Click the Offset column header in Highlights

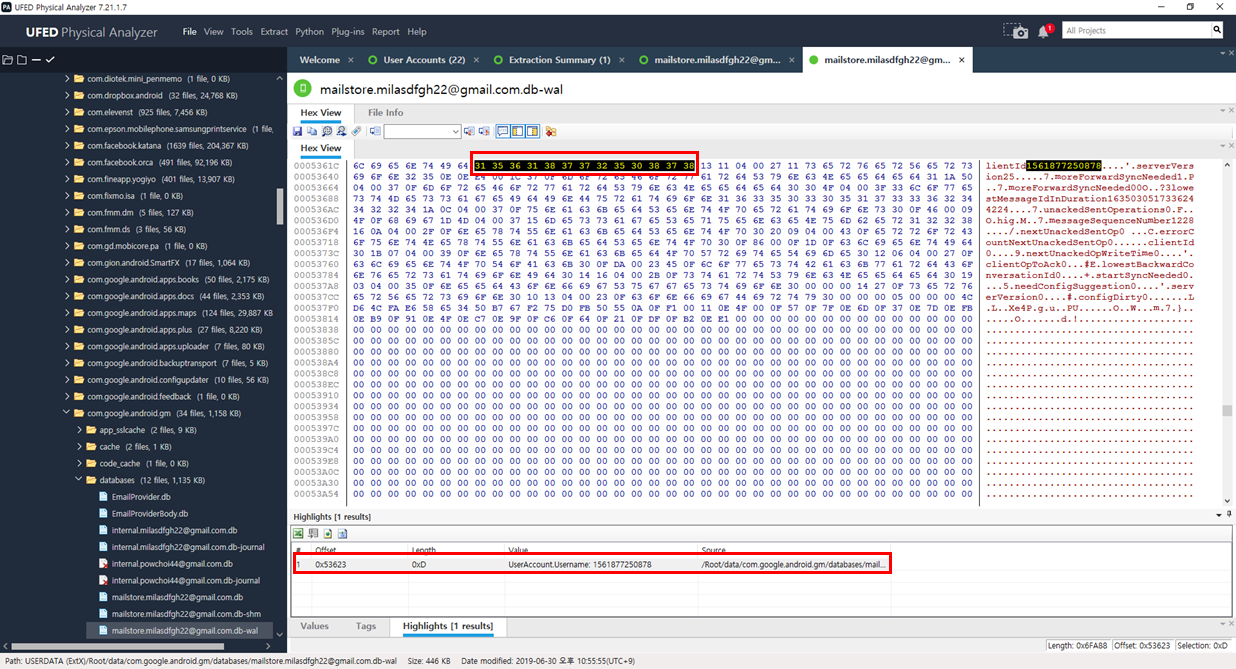click(326, 550)
